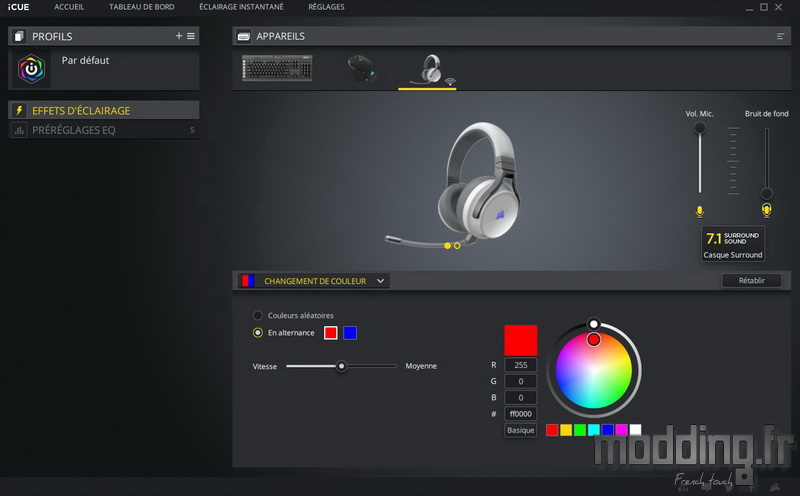Click the Profils panel icon
The height and width of the screenshot is (496, 800).
click(19, 36)
